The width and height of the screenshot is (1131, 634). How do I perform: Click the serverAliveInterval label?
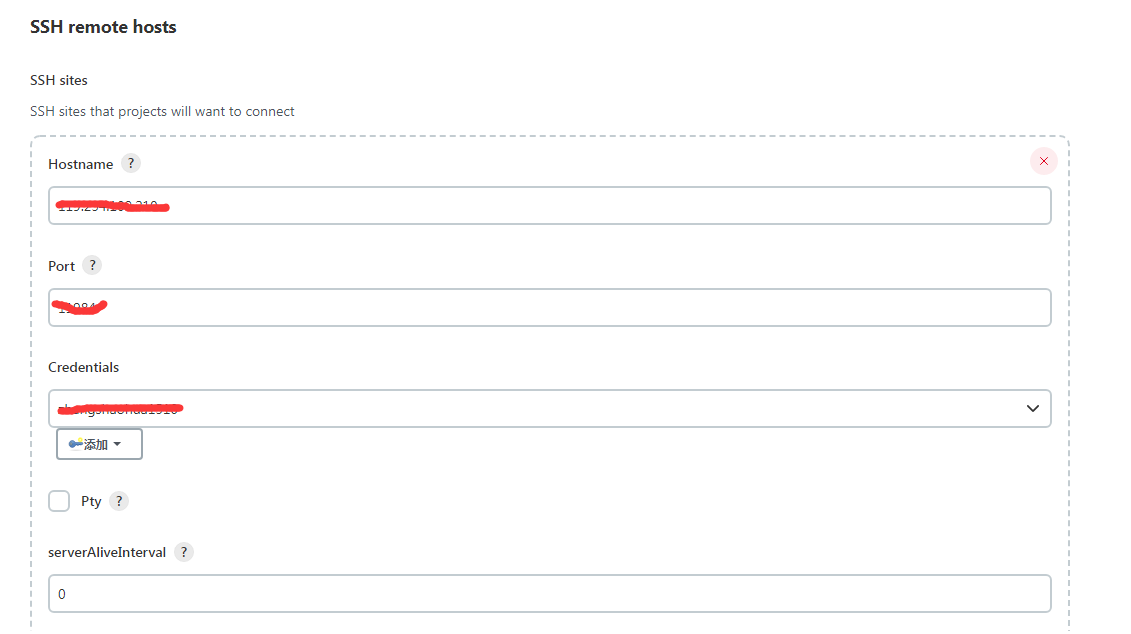pyautogui.click(x=107, y=552)
